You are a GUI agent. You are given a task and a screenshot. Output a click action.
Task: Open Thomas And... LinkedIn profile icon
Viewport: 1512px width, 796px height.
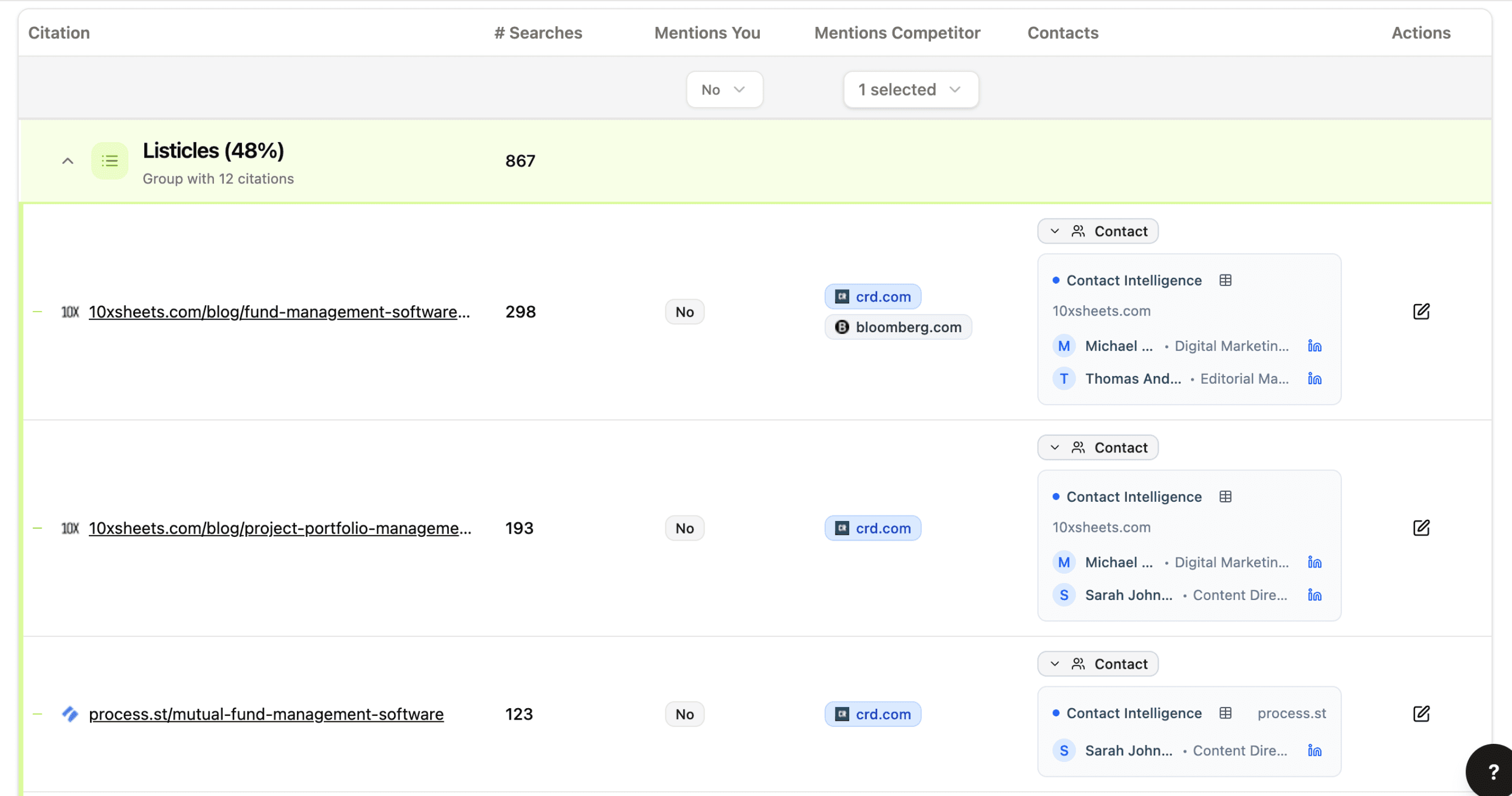pyautogui.click(x=1314, y=379)
